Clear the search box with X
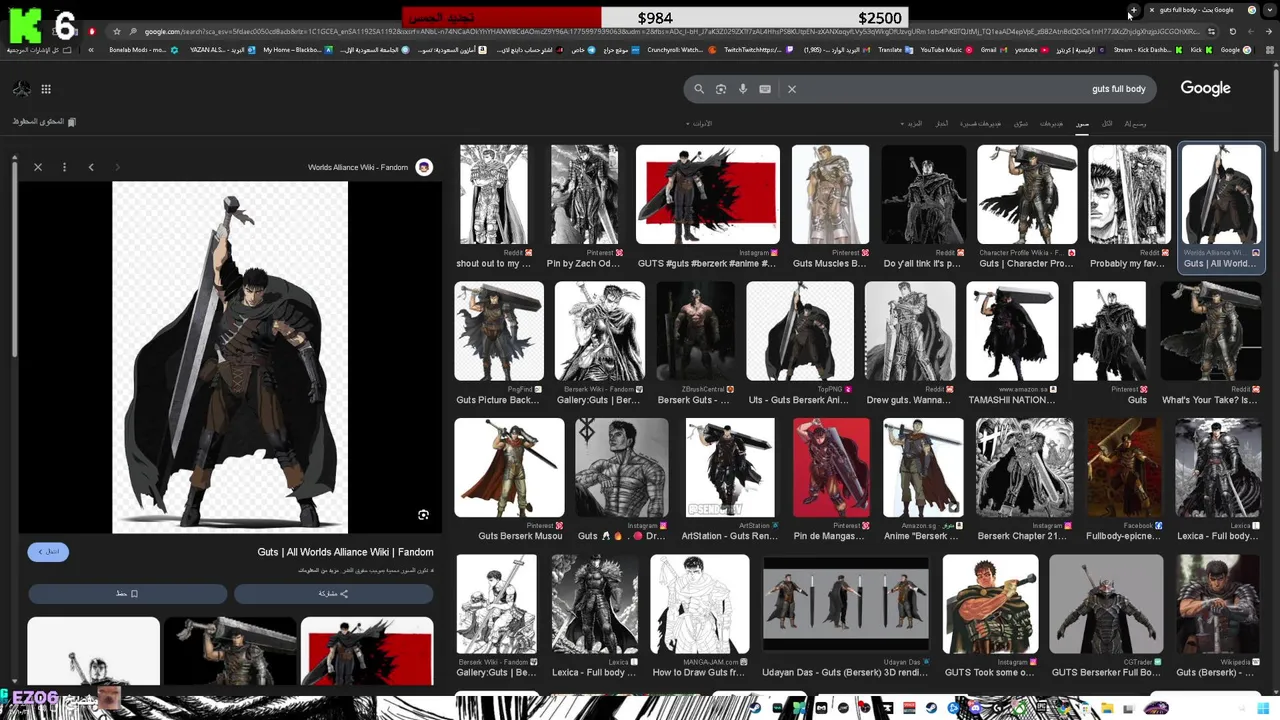This screenshot has width=1280, height=720. pyautogui.click(x=791, y=89)
